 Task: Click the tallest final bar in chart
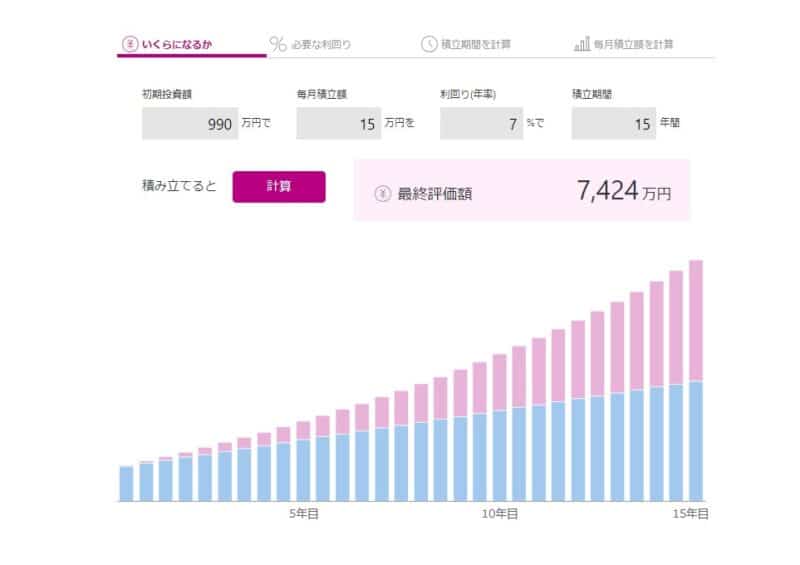pos(696,381)
